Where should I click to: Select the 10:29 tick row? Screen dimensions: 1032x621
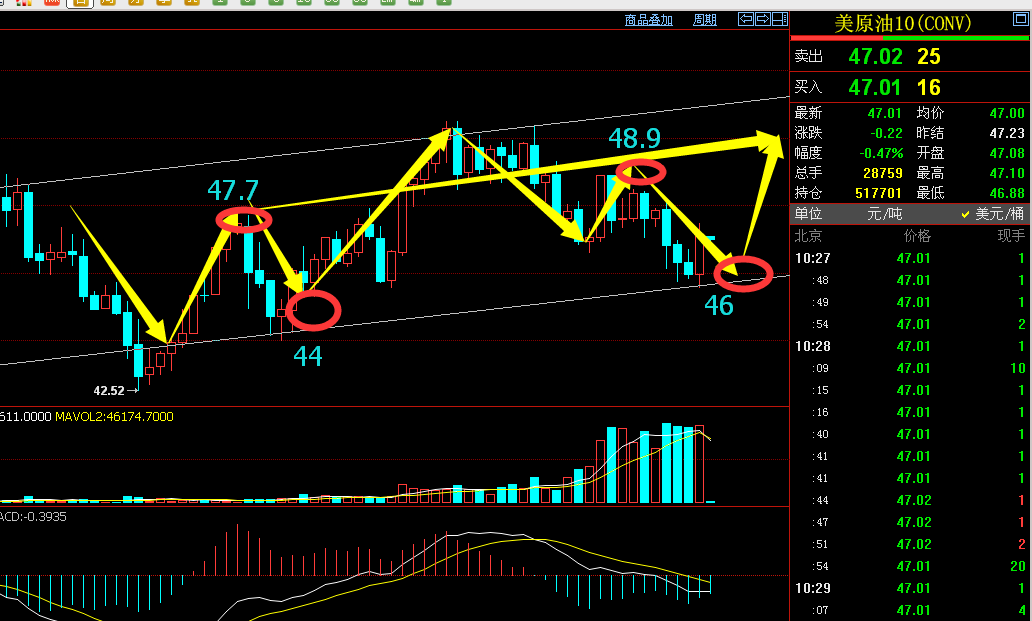910,588
